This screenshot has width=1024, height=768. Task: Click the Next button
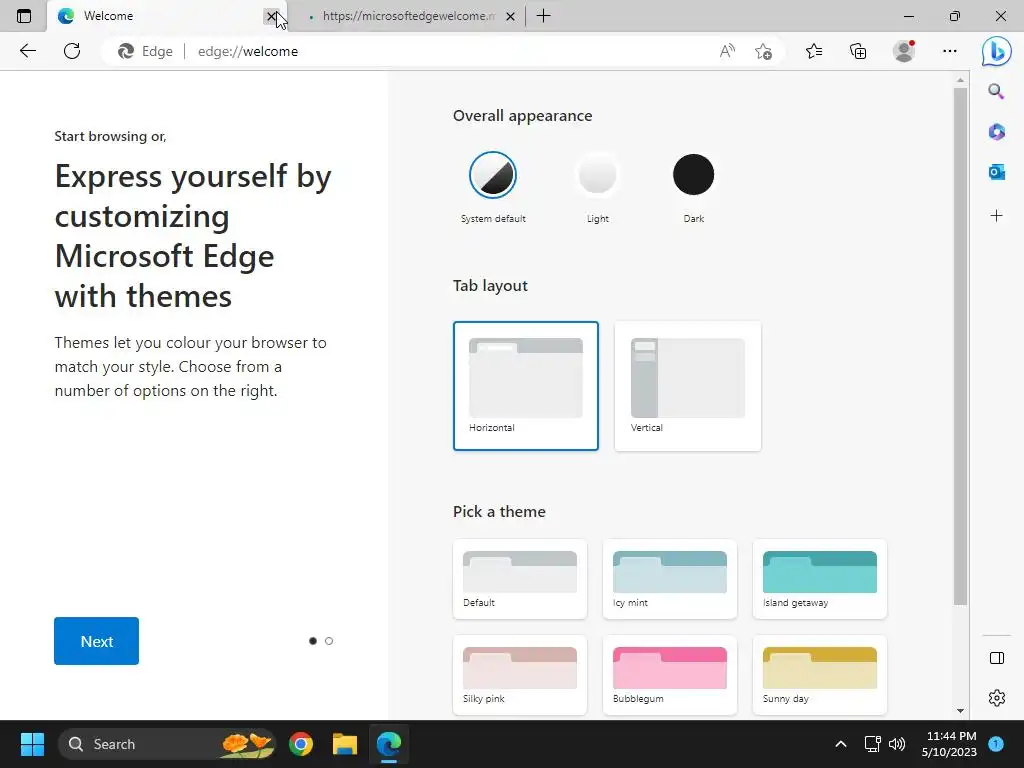97,641
